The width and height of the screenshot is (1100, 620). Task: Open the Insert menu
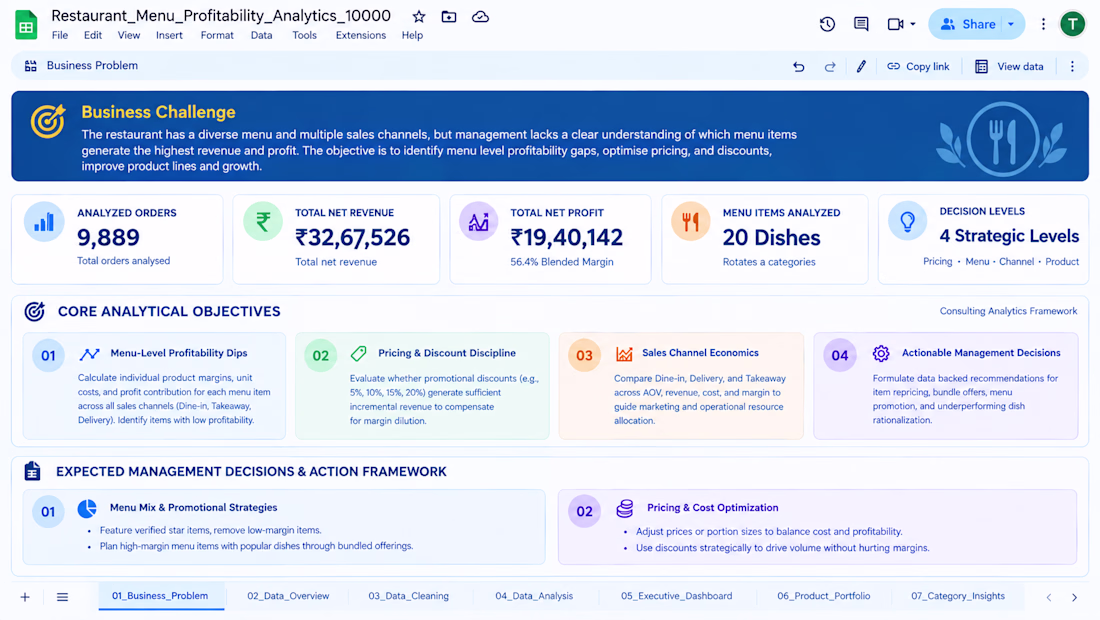click(169, 35)
